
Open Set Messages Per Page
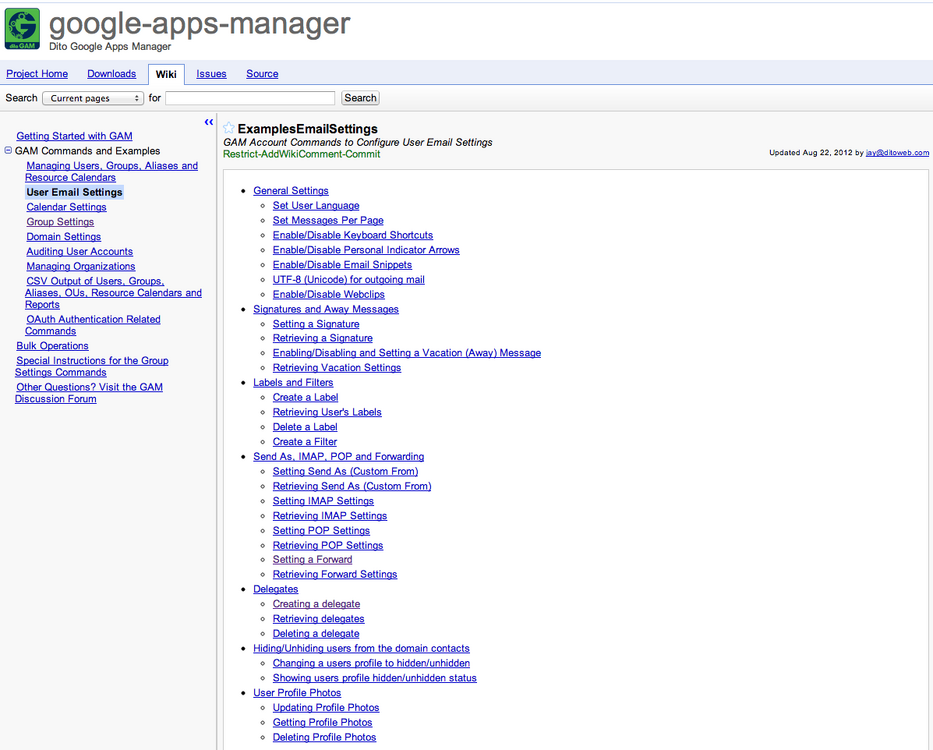(x=328, y=220)
